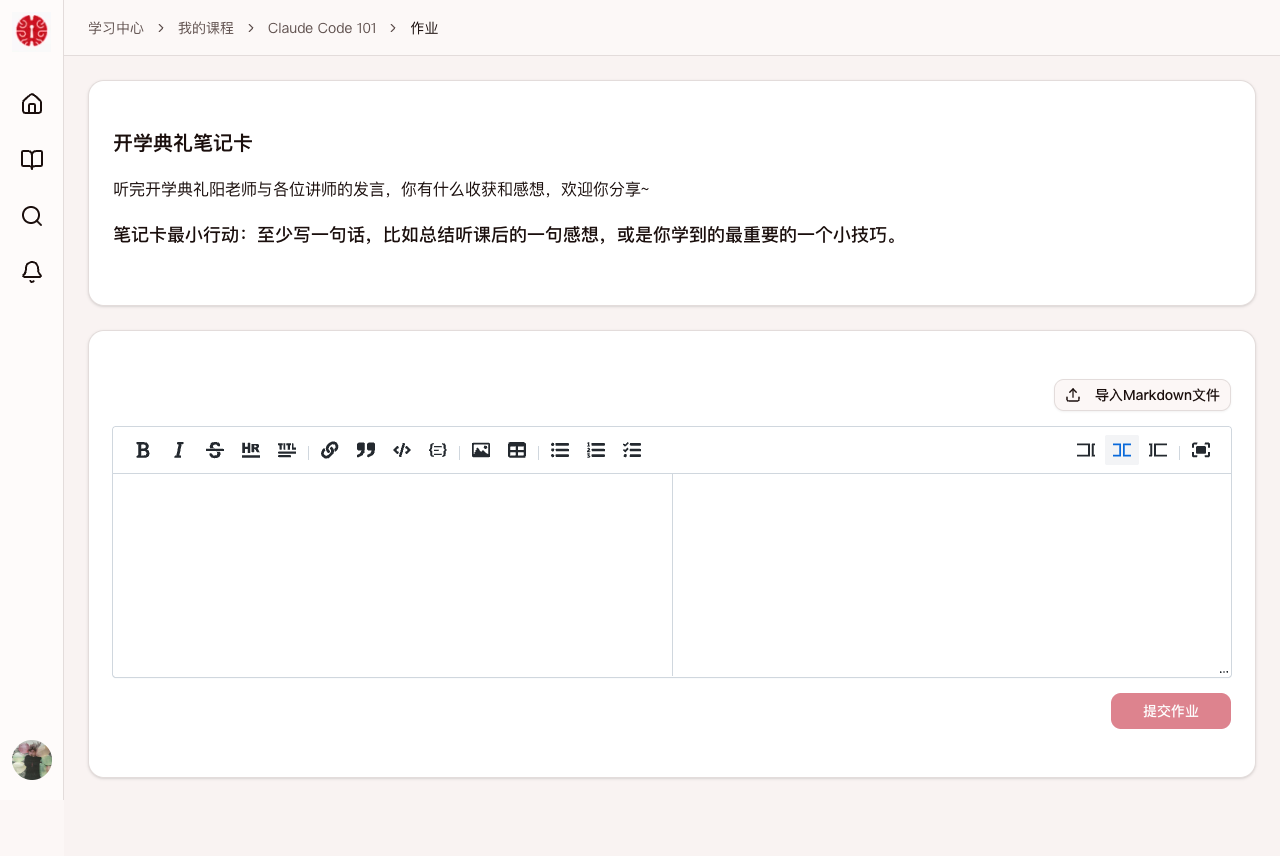Switch to preview-only view mode
The height and width of the screenshot is (856, 1280).
(1157, 450)
